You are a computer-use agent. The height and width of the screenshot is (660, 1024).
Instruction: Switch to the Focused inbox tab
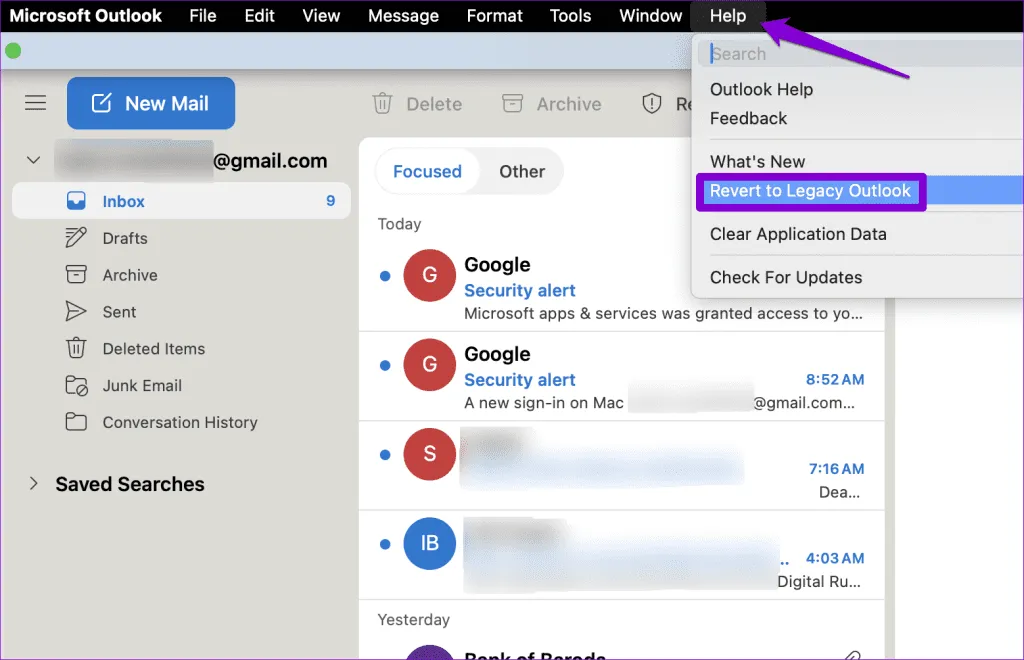click(x=427, y=172)
